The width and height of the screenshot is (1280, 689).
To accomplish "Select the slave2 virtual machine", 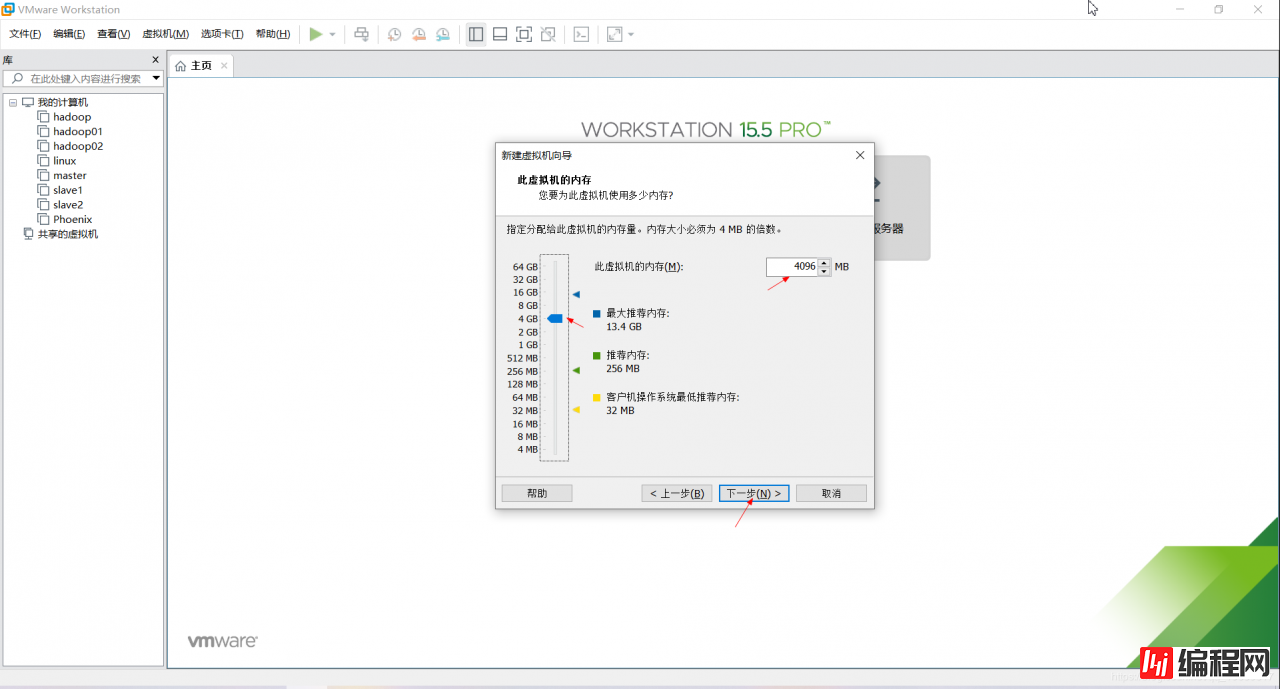I will click(68, 204).
